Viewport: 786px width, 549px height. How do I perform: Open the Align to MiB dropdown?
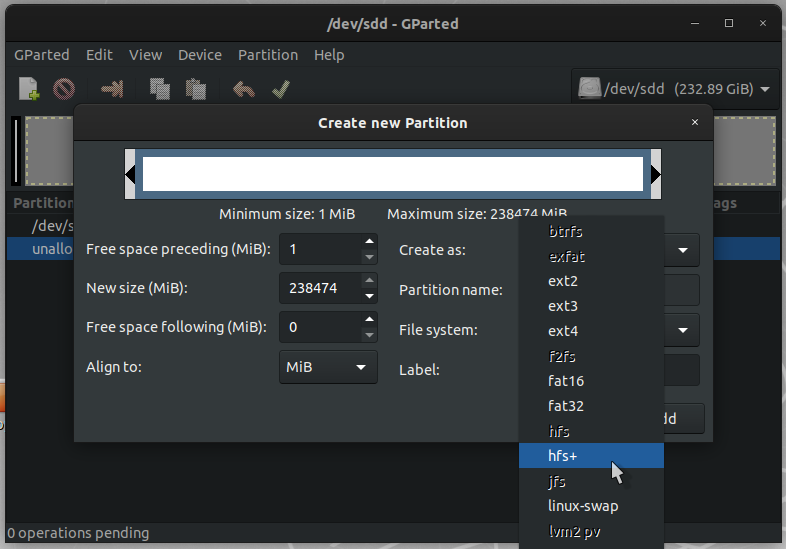pyautogui.click(x=328, y=367)
